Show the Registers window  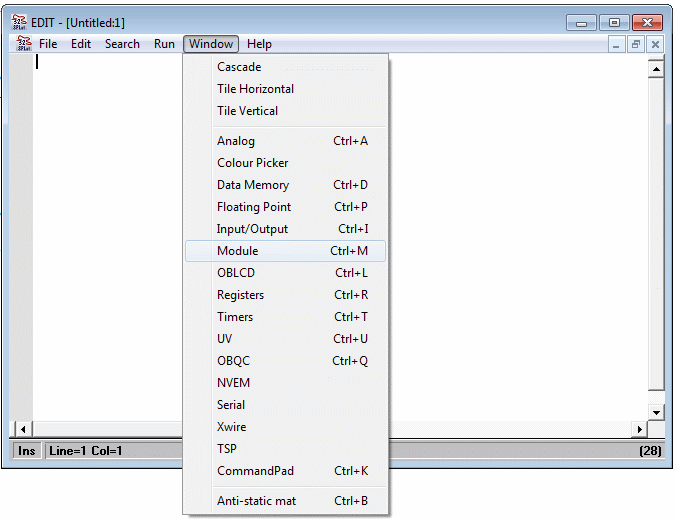[240, 295]
